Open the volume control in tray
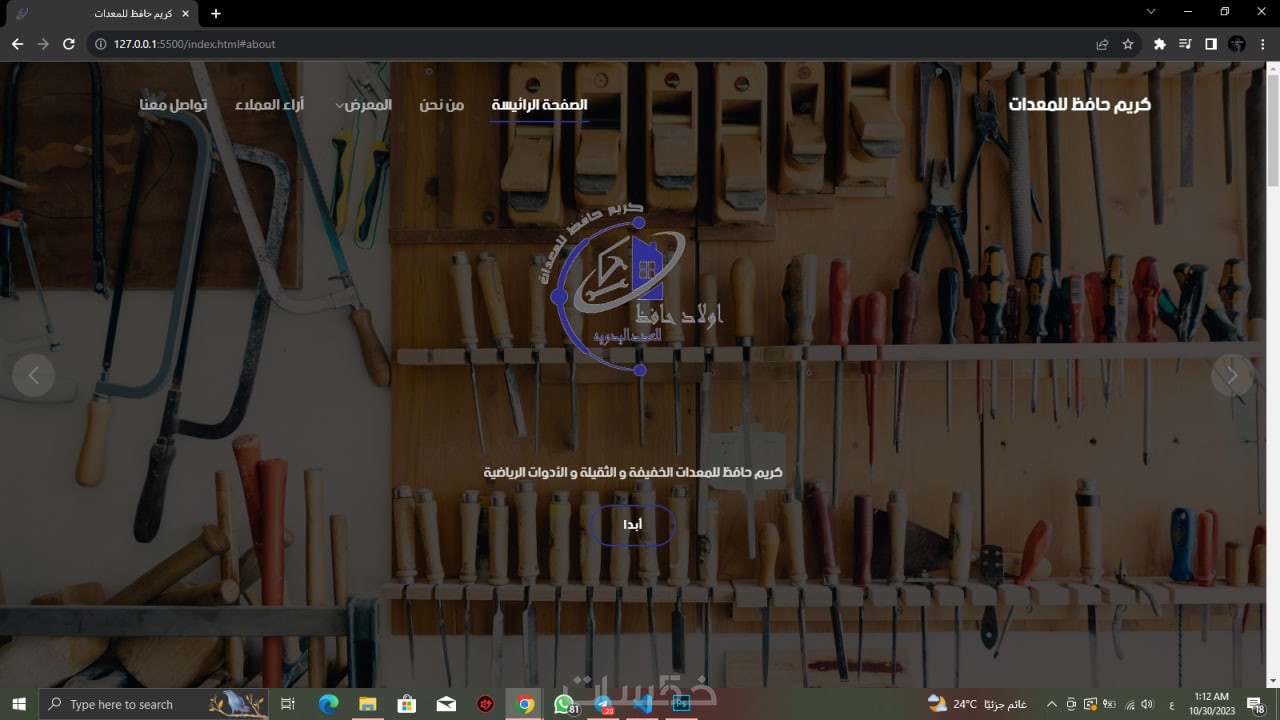1280x720 pixels. click(x=1147, y=704)
